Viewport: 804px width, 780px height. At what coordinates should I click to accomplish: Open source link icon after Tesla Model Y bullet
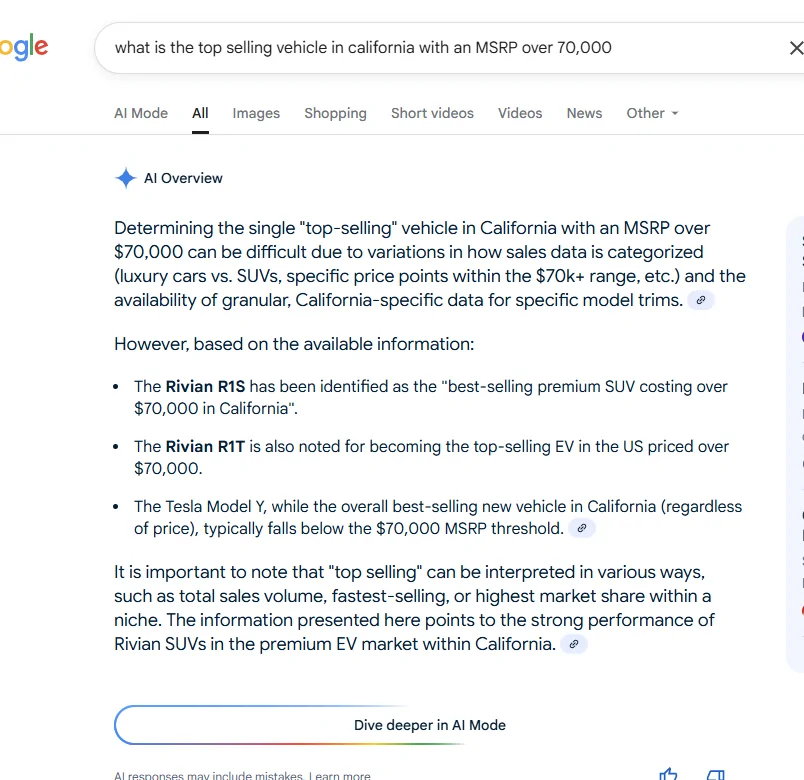tap(582, 528)
